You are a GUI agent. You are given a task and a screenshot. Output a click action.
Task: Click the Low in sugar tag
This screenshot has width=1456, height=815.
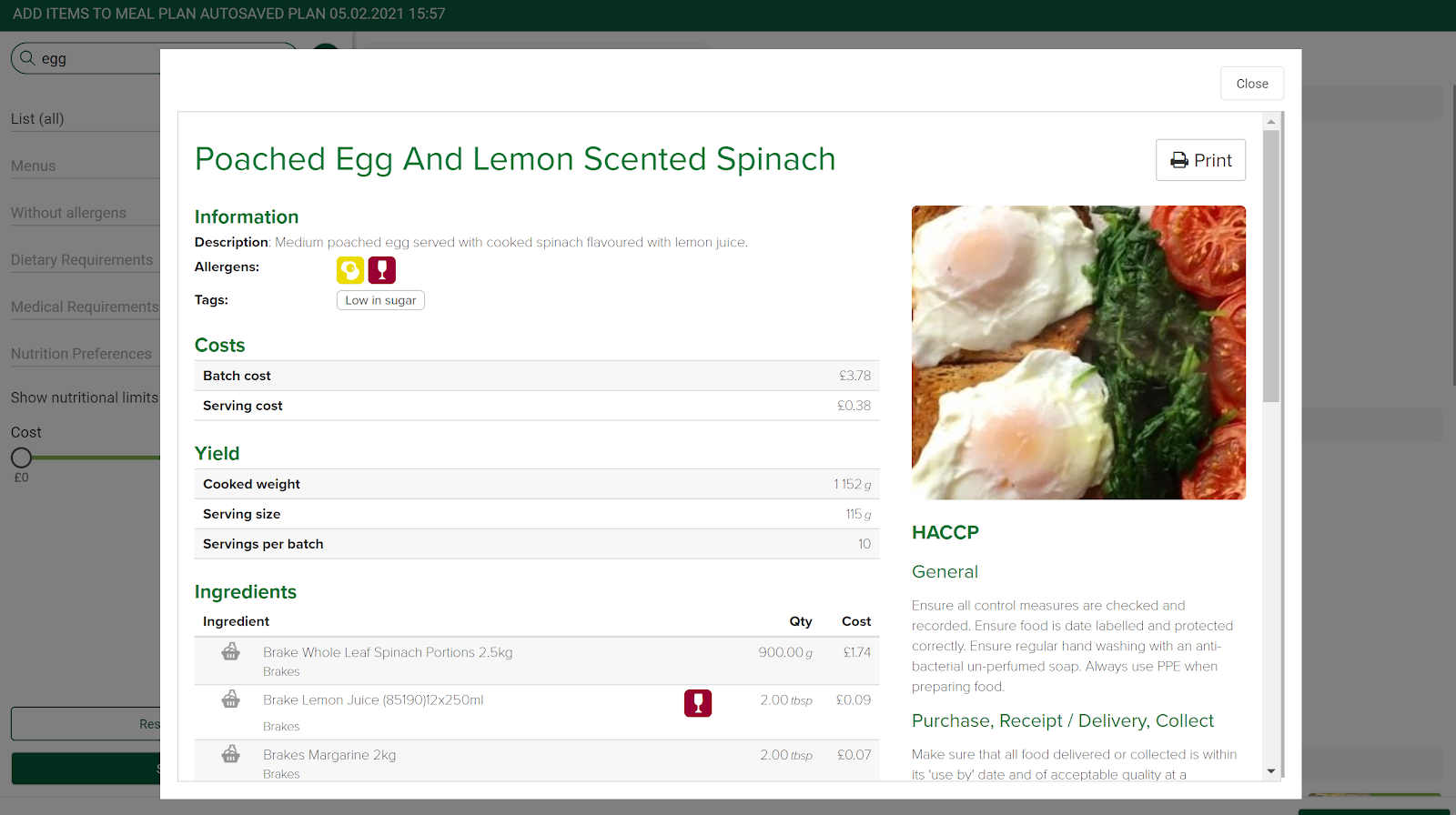pyautogui.click(x=380, y=300)
